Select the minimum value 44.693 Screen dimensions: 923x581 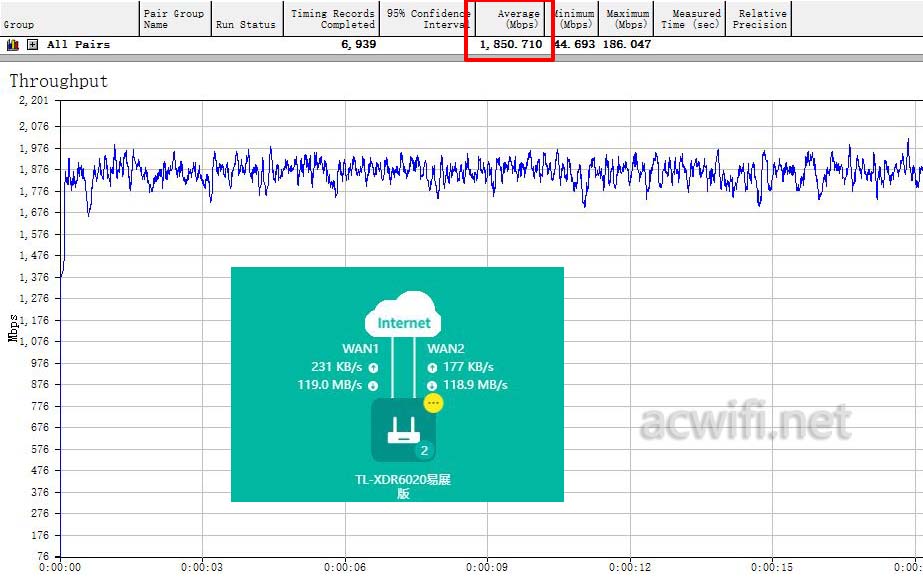coord(575,44)
